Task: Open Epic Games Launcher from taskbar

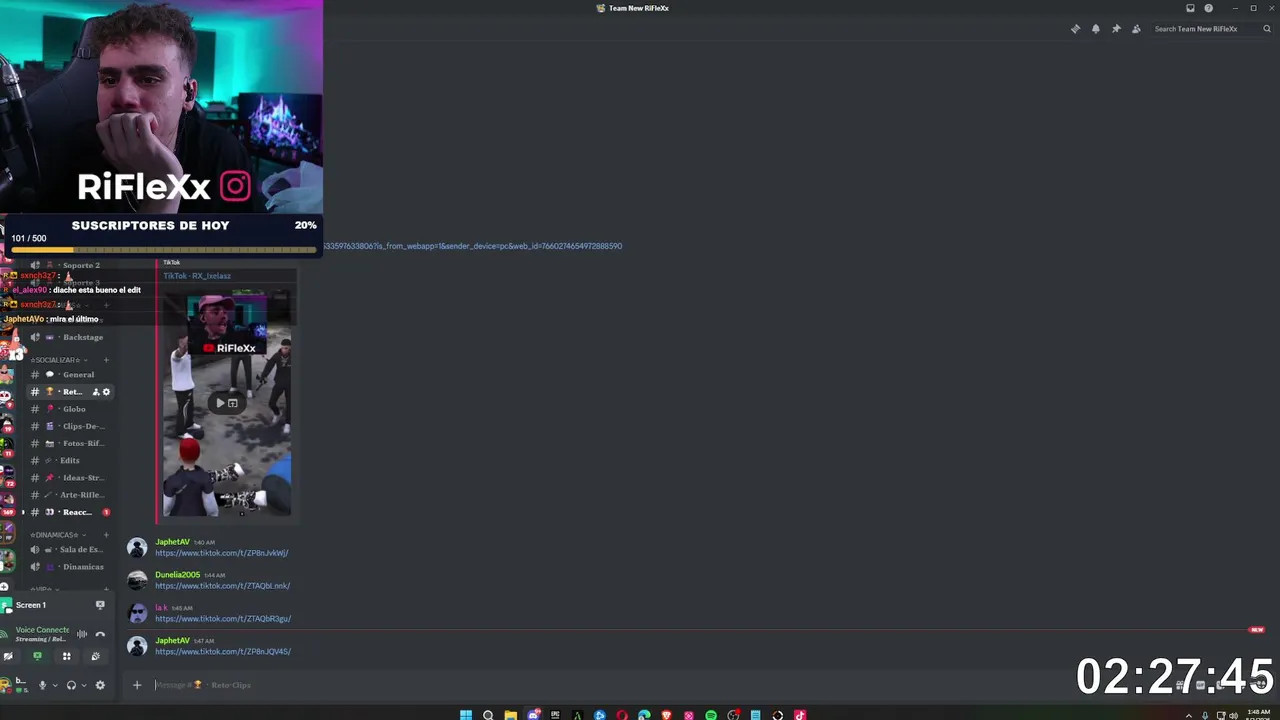Action: pos(555,715)
